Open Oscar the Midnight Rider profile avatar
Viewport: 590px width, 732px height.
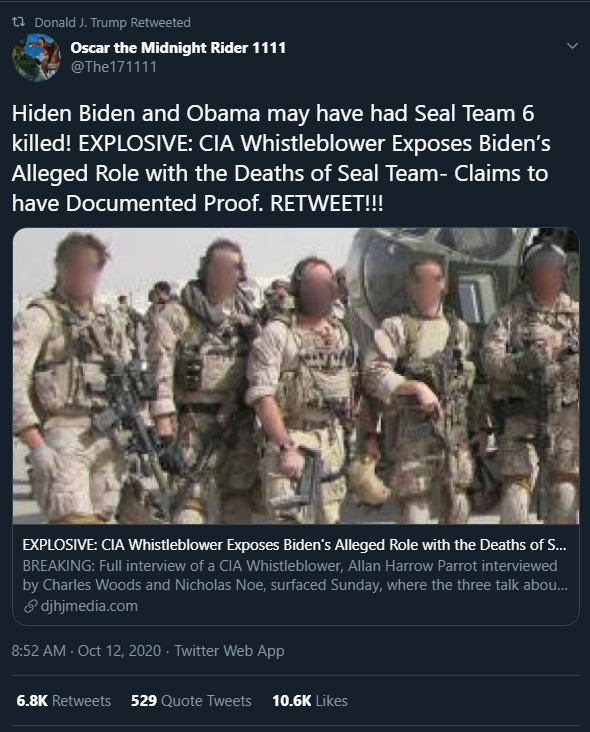pos(36,57)
